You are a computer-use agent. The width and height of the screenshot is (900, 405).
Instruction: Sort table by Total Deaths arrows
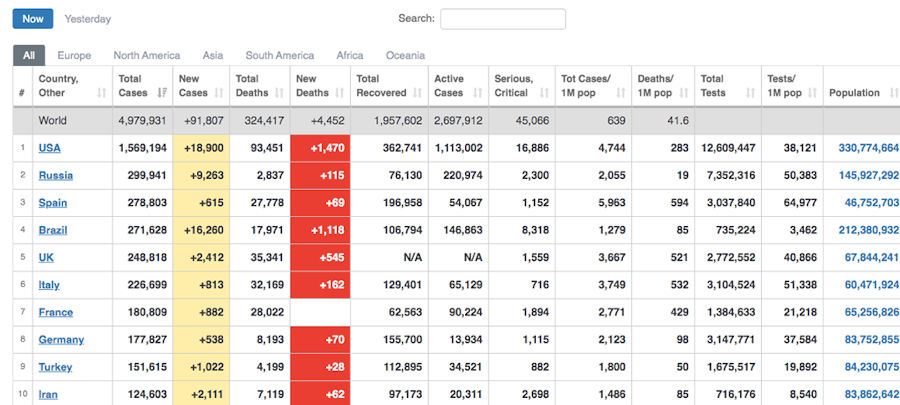(x=280, y=93)
